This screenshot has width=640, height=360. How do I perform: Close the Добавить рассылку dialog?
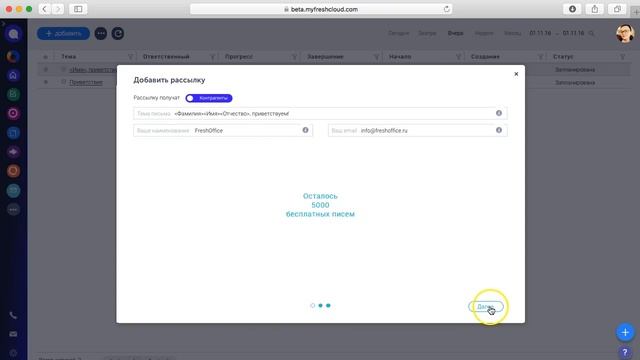pos(516,74)
